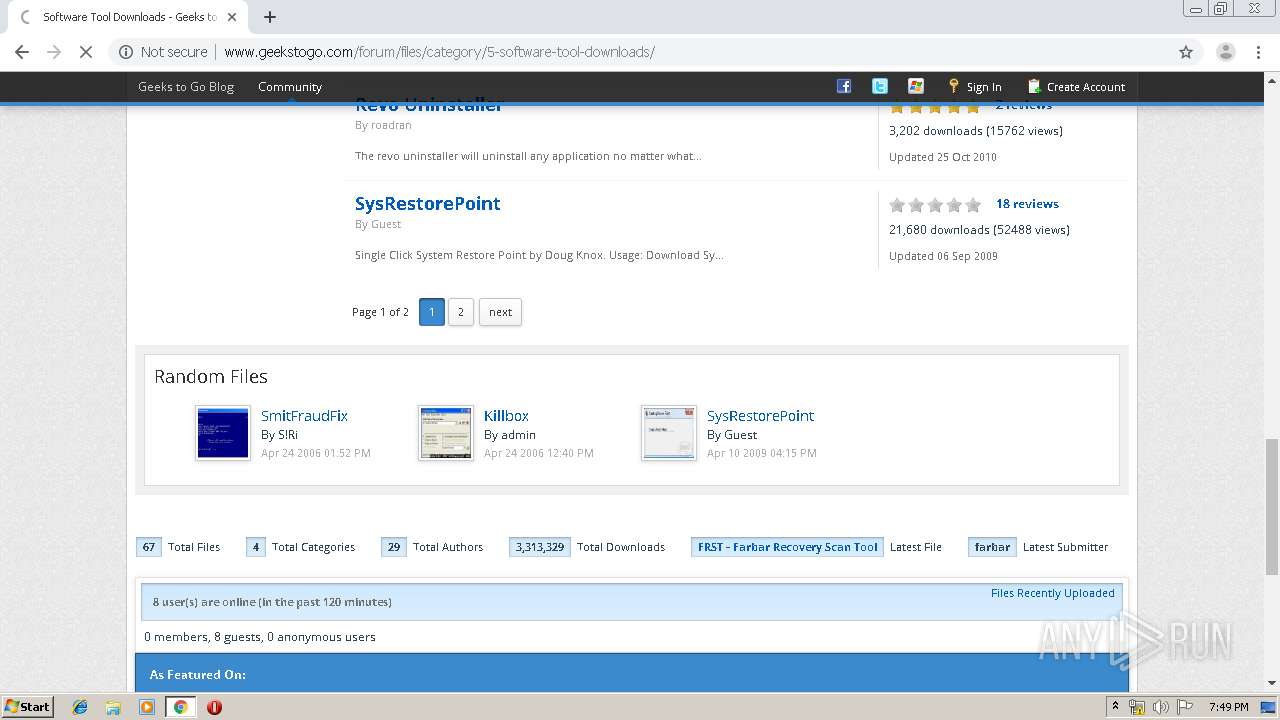
Task: Bookmark this page with the star icon
Action: (1186, 52)
